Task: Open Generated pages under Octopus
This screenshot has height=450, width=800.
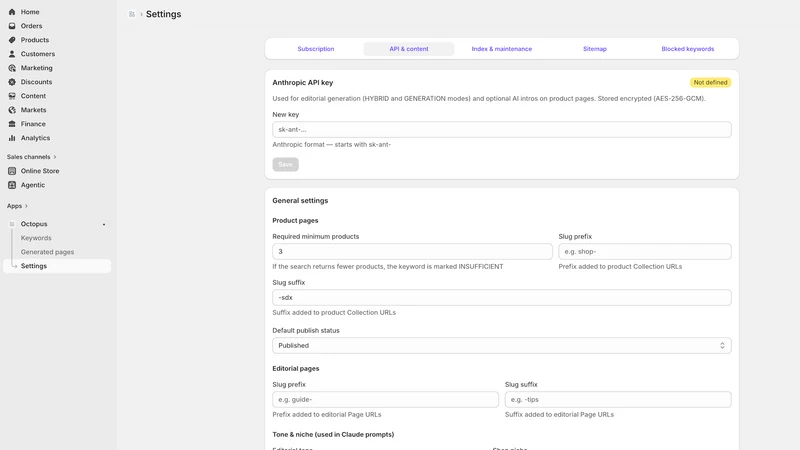Action: [47, 252]
